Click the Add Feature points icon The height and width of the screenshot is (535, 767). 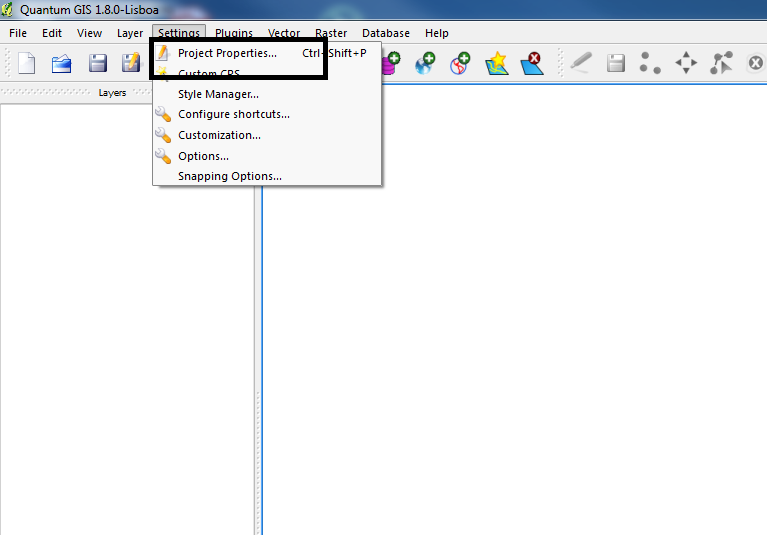pos(651,63)
